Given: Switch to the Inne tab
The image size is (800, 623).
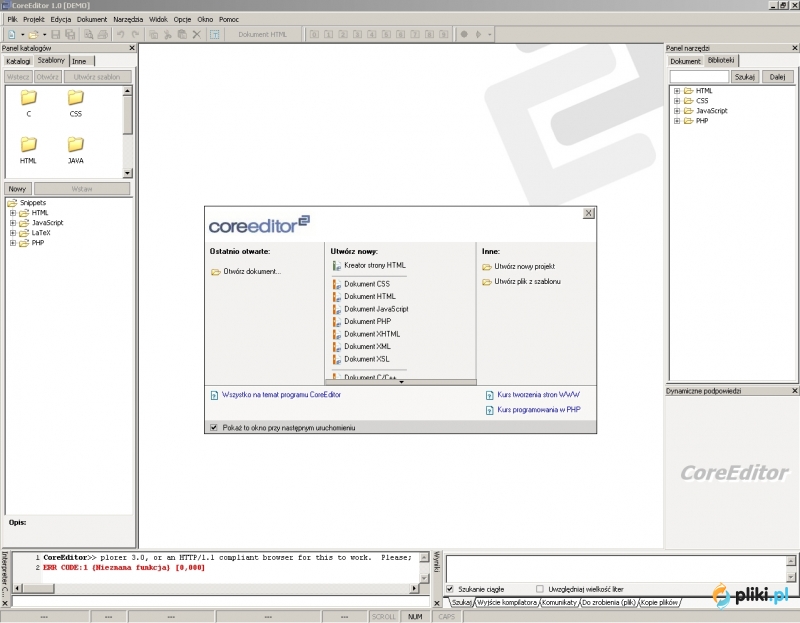Looking at the screenshot, I should pos(82,61).
